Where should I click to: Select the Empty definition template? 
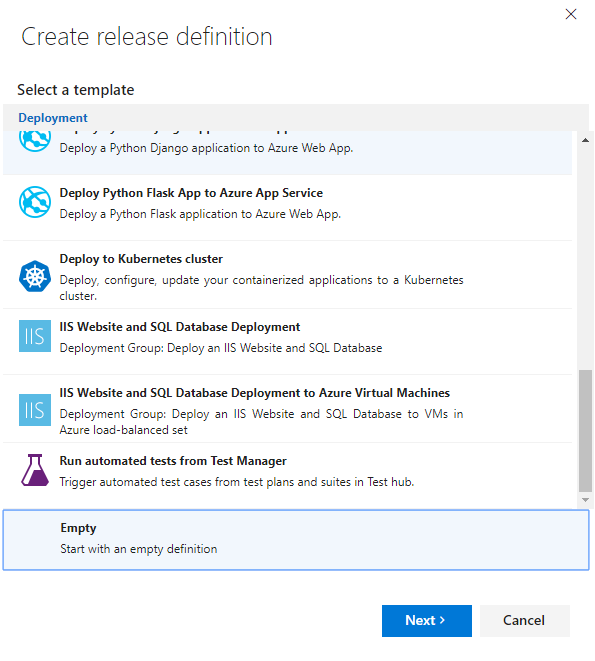pyautogui.click(x=296, y=540)
